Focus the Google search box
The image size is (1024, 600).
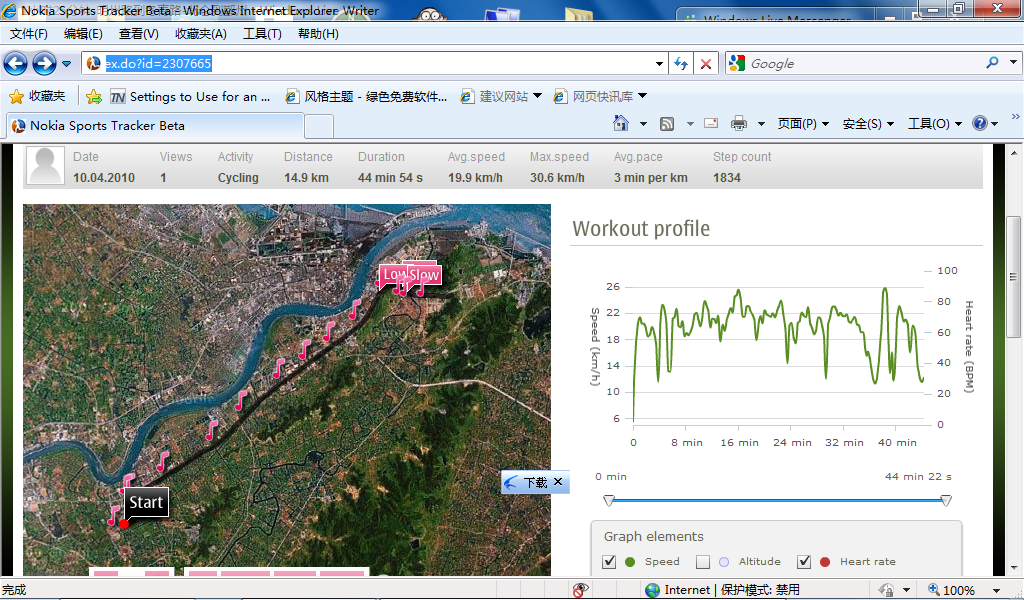(x=865, y=63)
